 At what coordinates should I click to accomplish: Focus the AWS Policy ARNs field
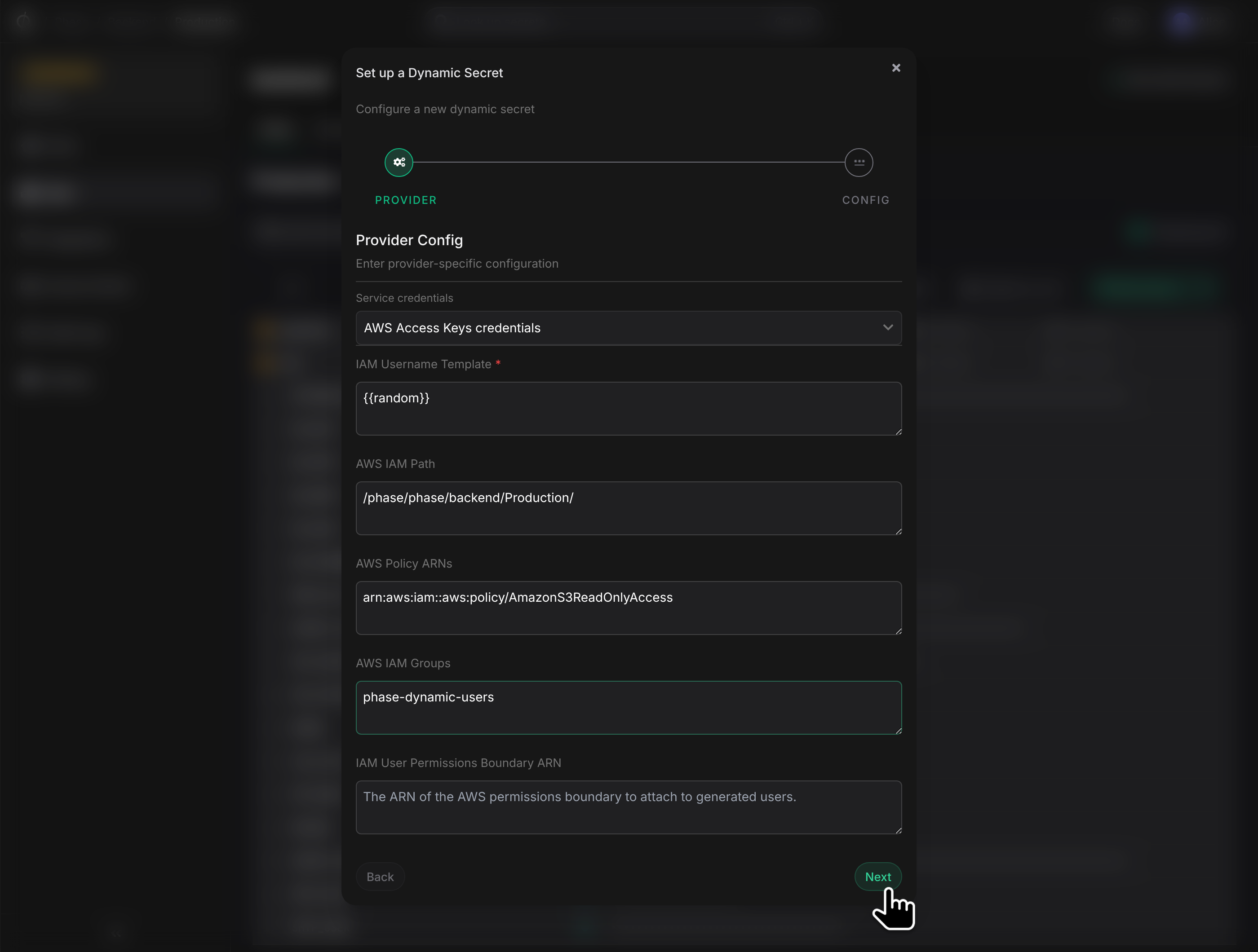click(x=629, y=608)
